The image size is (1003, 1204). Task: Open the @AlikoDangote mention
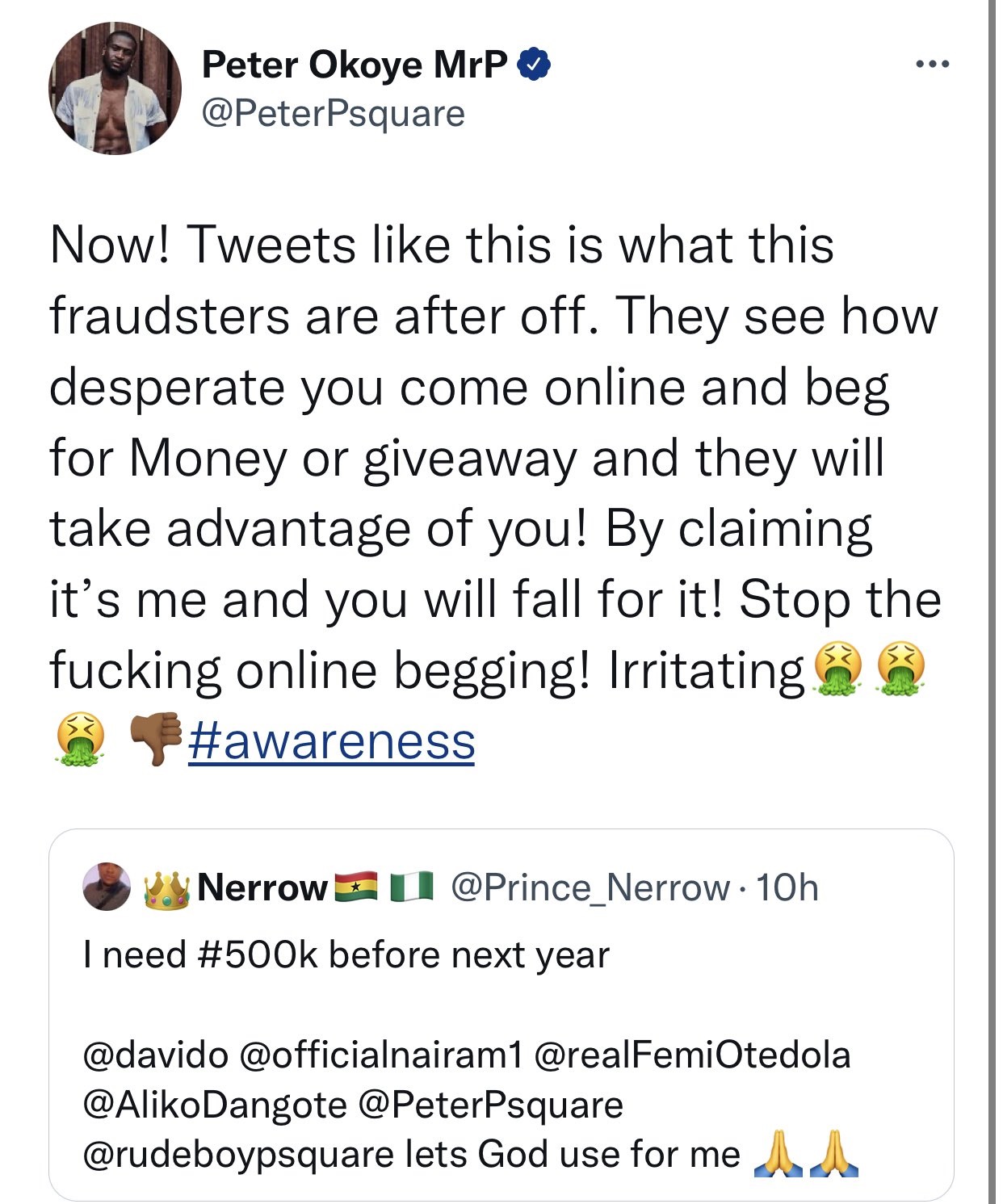pyautogui.click(x=215, y=1105)
